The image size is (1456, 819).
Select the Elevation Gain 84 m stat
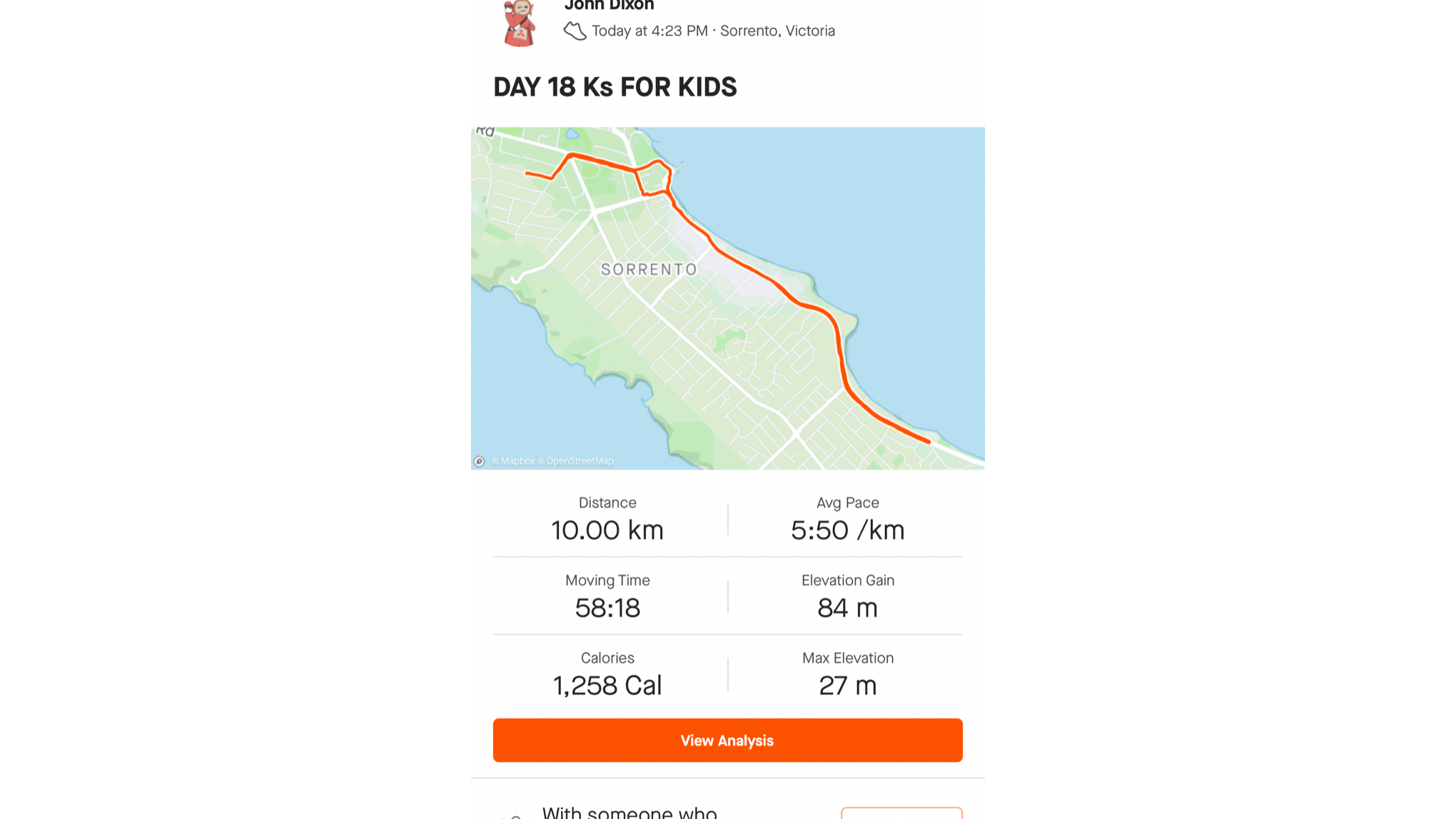click(x=847, y=597)
